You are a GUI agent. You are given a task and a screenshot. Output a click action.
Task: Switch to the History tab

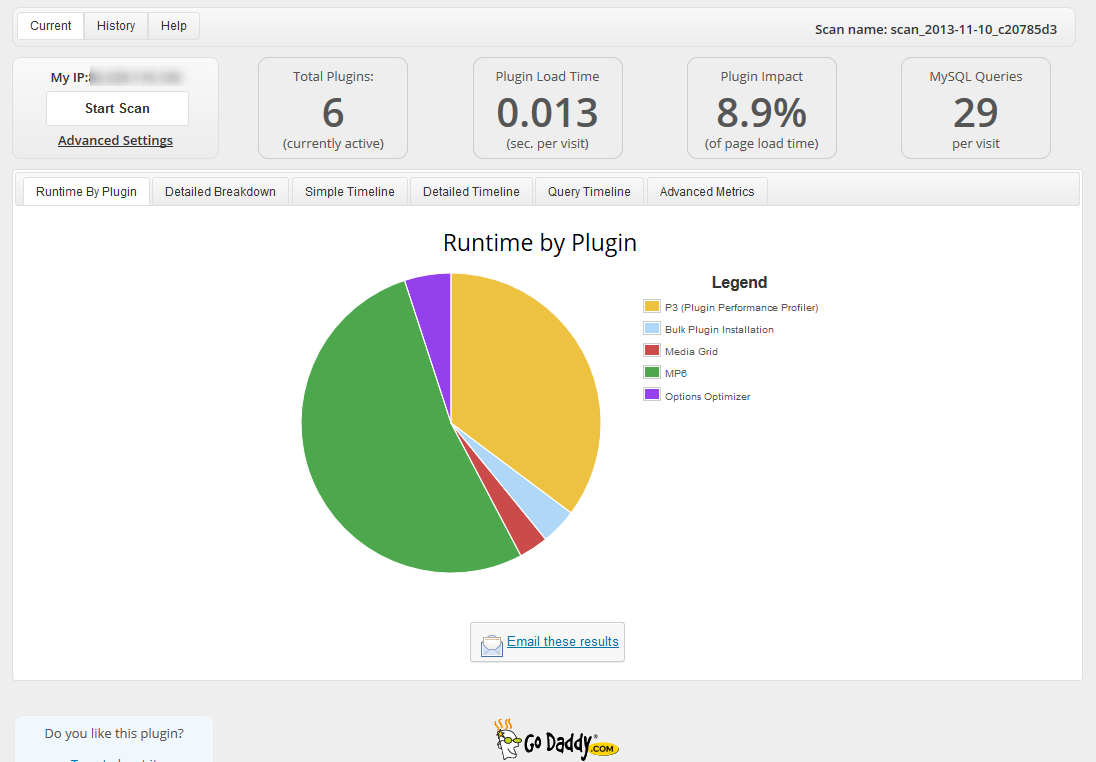click(116, 26)
